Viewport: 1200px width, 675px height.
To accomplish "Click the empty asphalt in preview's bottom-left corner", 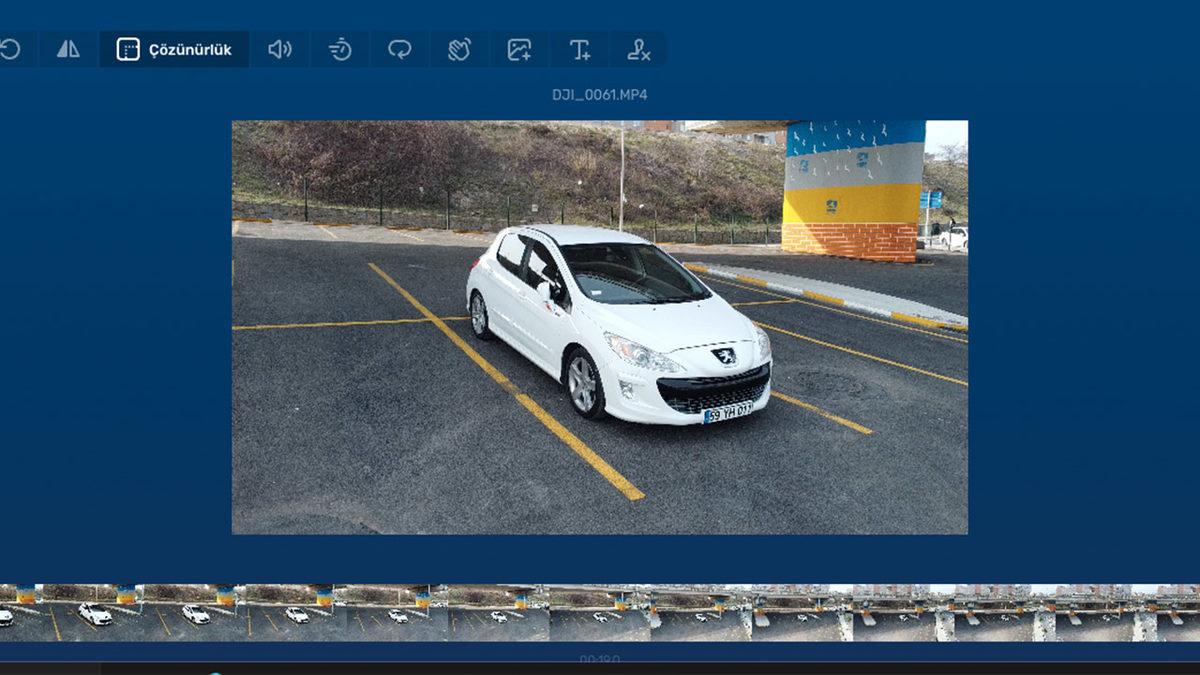I will point(290,500).
